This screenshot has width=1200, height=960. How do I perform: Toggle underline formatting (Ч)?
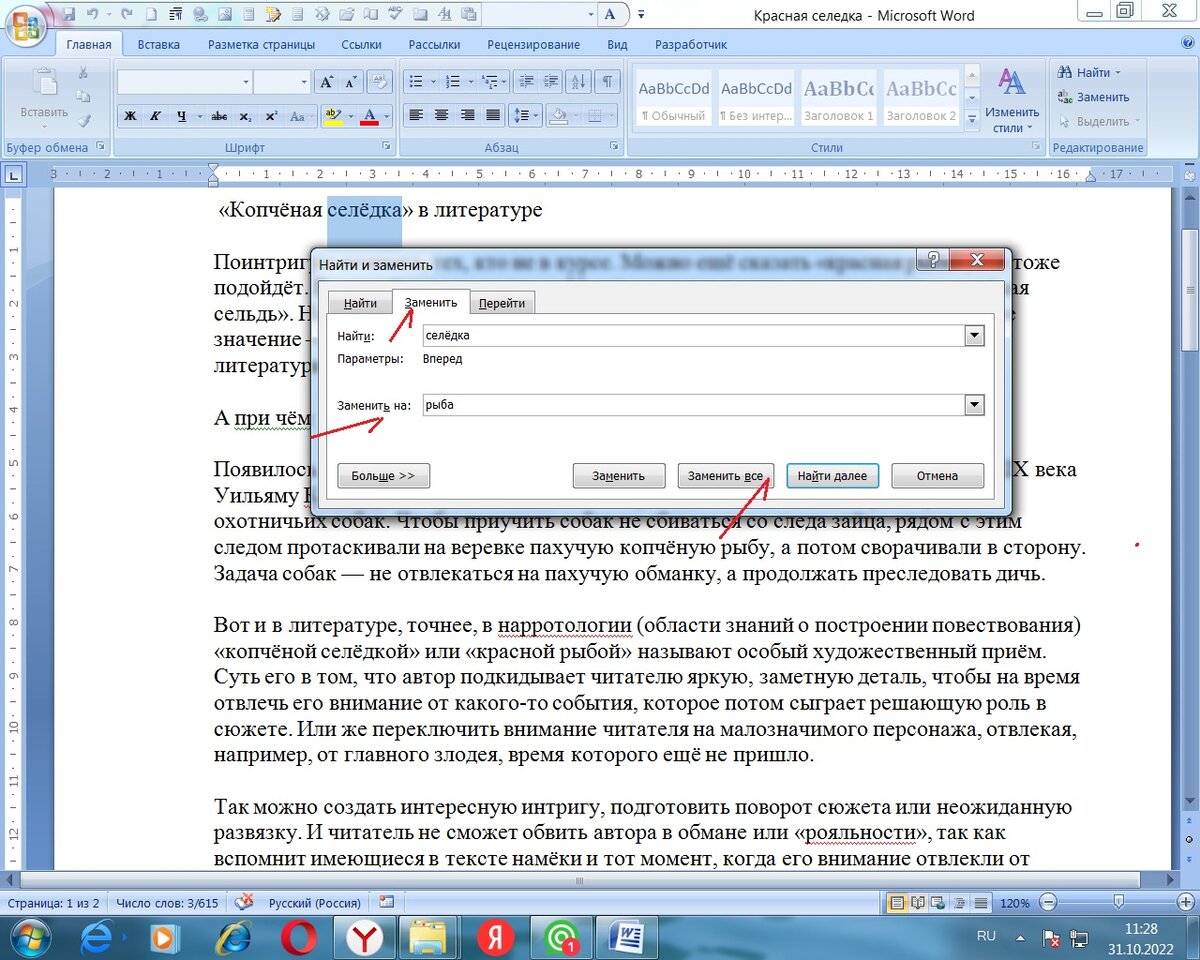181,116
